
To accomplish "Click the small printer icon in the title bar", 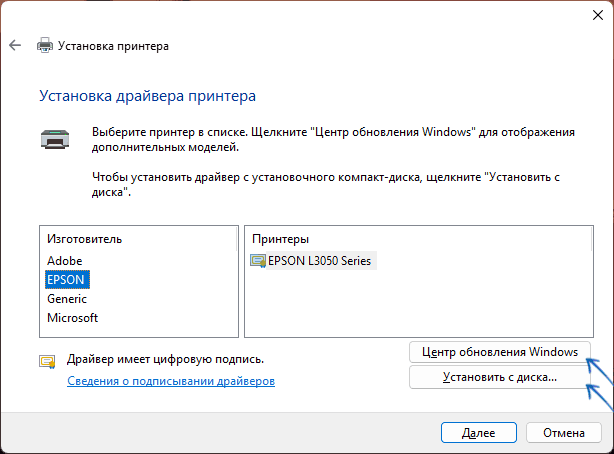I will [x=45, y=46].
